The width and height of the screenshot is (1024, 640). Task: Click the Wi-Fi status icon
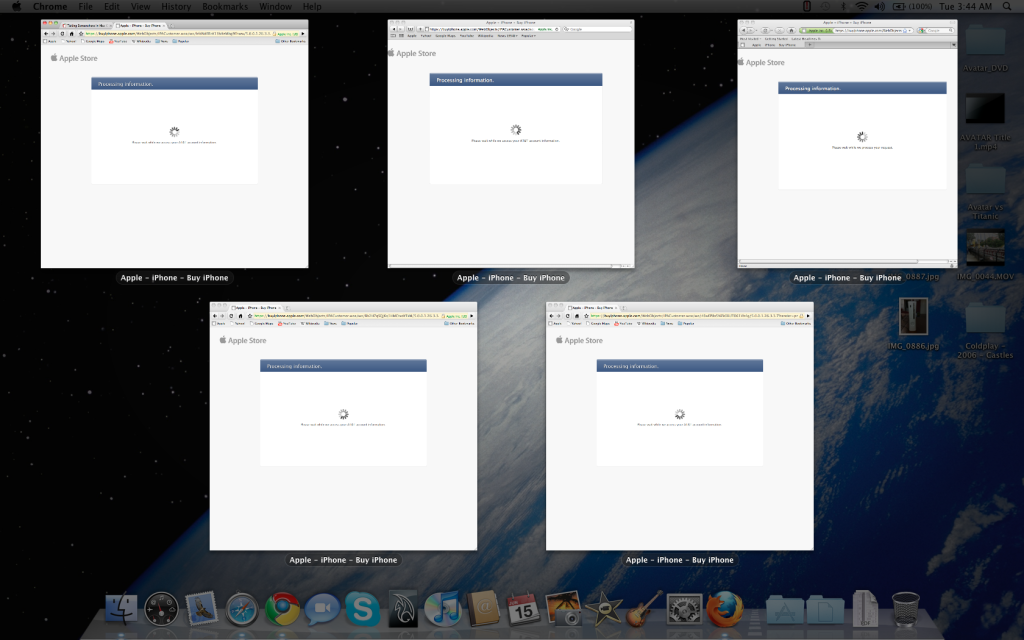861,7
